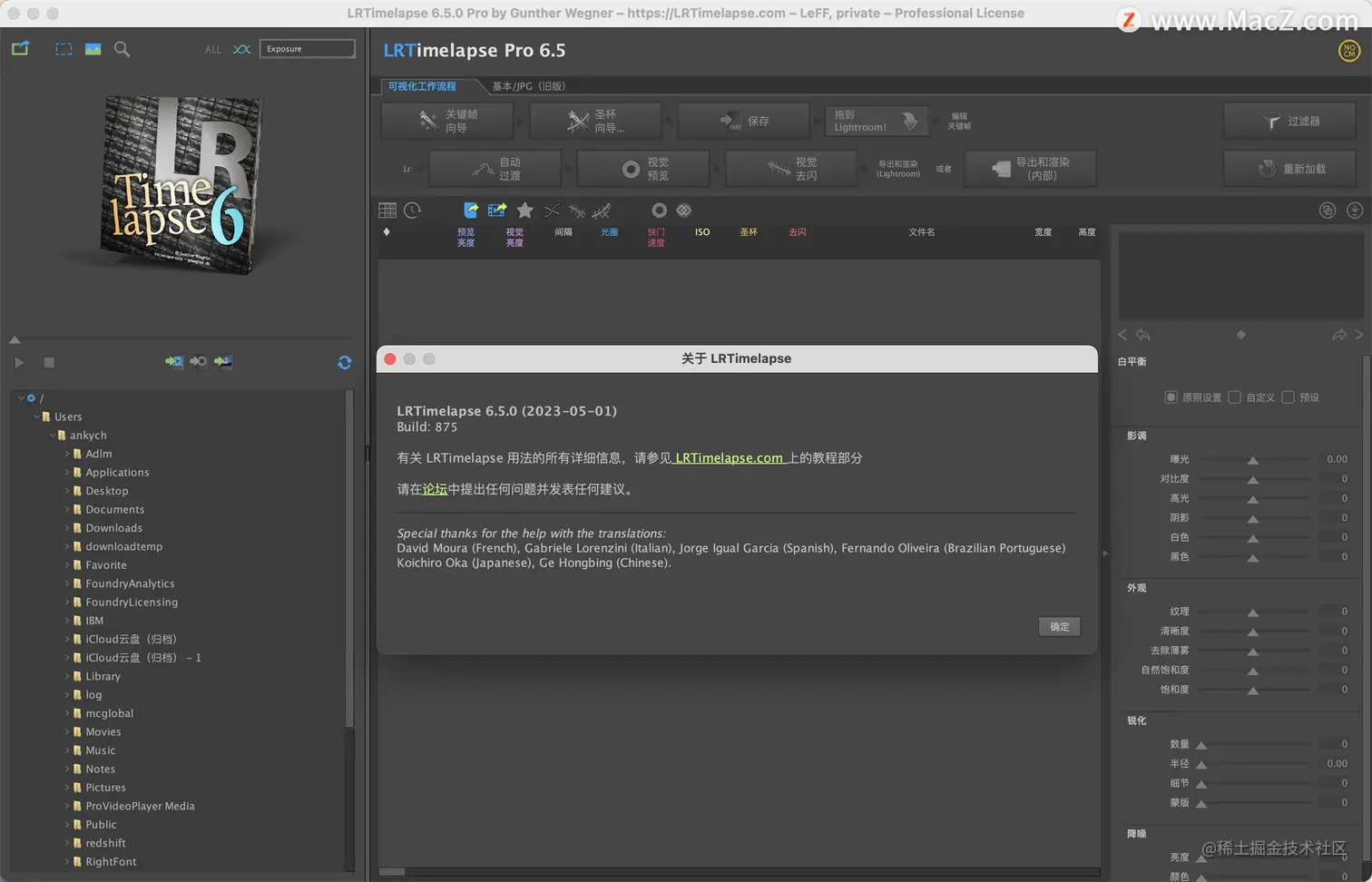Click the crossed-out wave icon

[602, 211]
